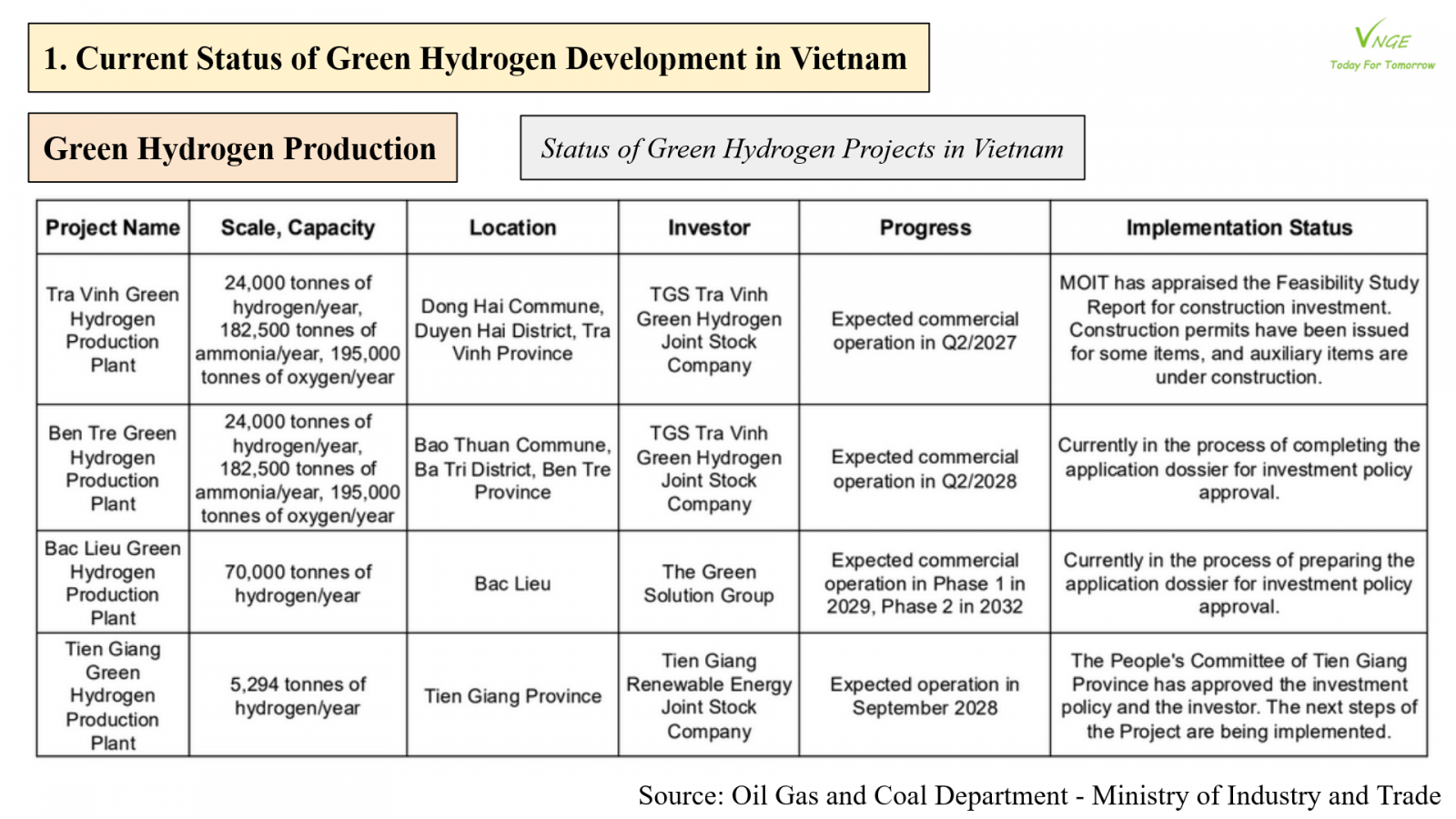Select the Tra Vinh Green Hydrogen Production Plant cell

[x=113, y=329]
